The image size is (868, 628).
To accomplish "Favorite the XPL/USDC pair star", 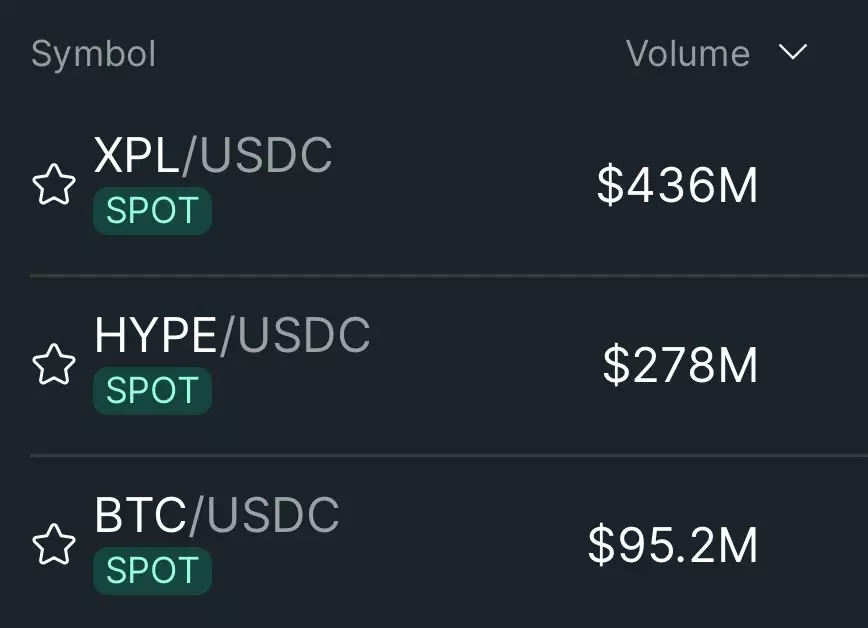I will click(x=54, y=184).
